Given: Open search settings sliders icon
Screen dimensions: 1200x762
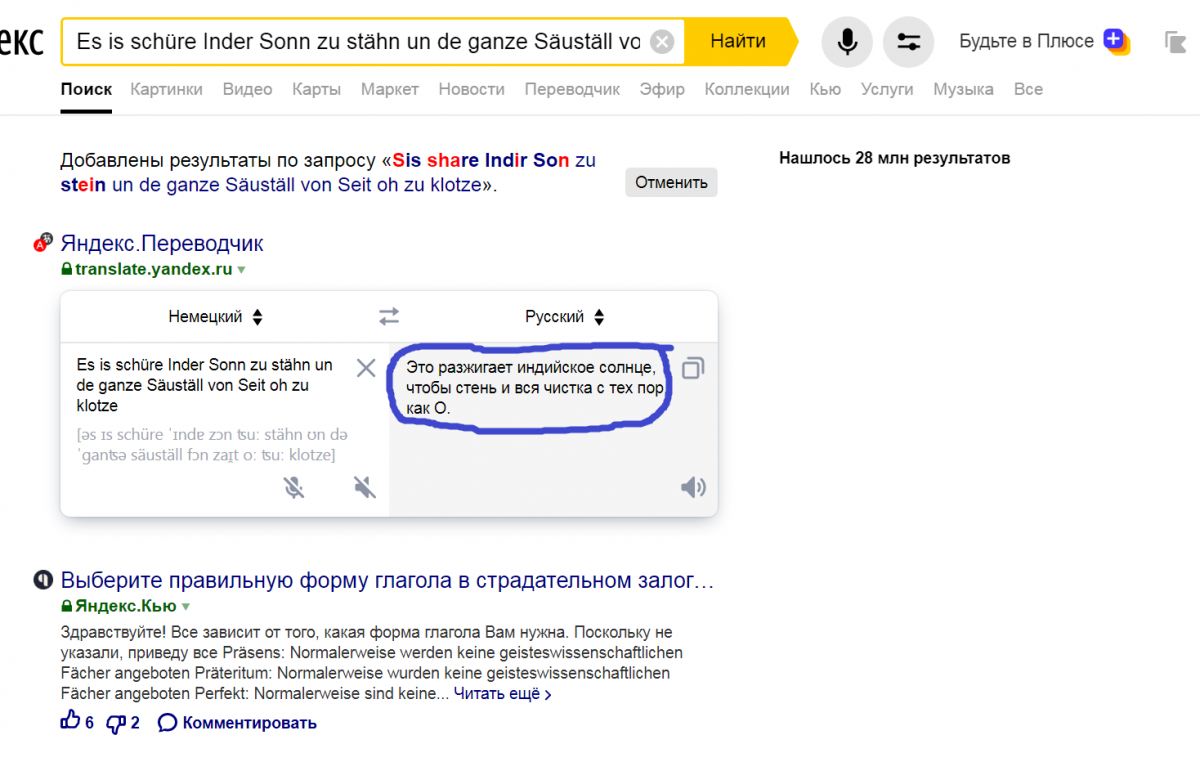Looking at the screenshot, I should pos(908,42).
